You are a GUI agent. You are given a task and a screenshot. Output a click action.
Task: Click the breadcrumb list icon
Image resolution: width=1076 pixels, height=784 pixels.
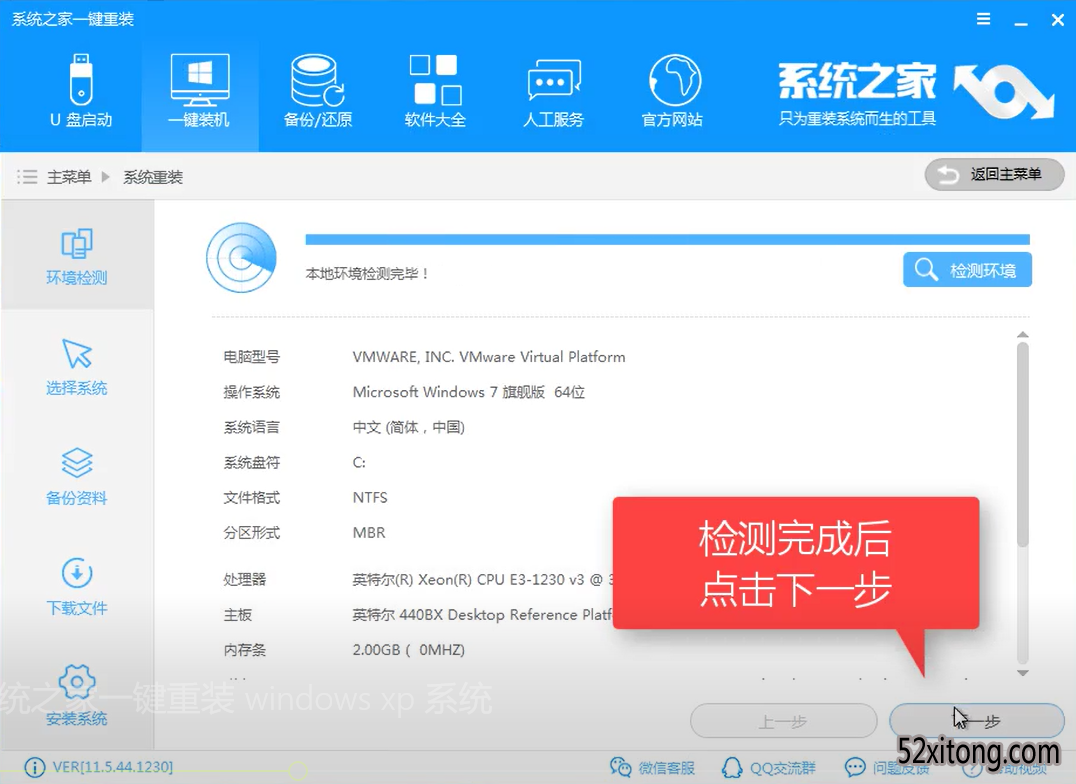coord(27,177)
